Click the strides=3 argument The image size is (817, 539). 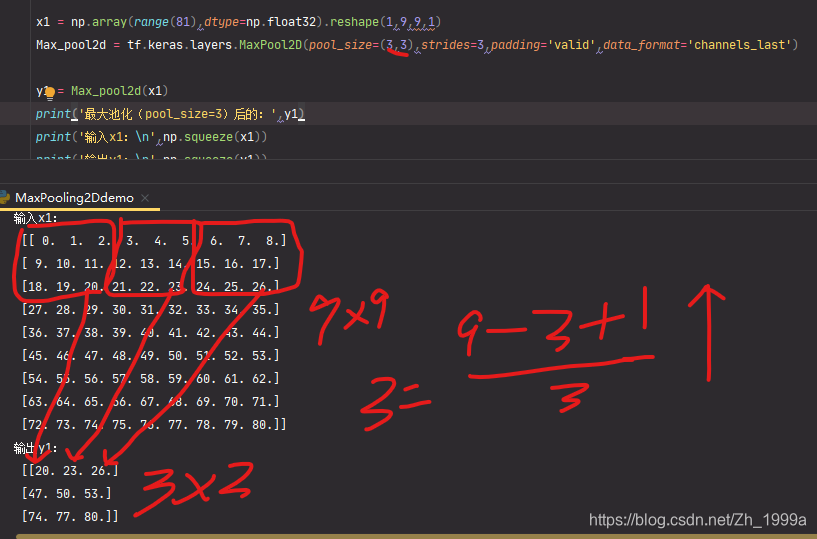coord(452,45)
